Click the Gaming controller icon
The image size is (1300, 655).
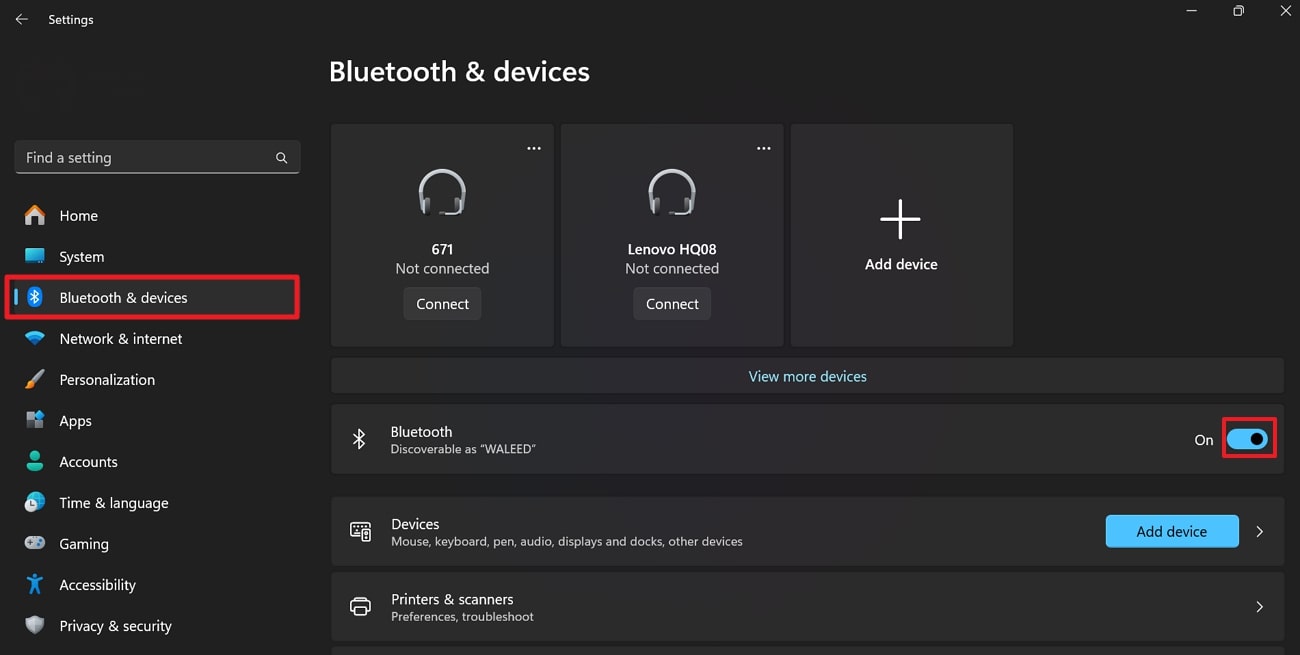[34, 543]
